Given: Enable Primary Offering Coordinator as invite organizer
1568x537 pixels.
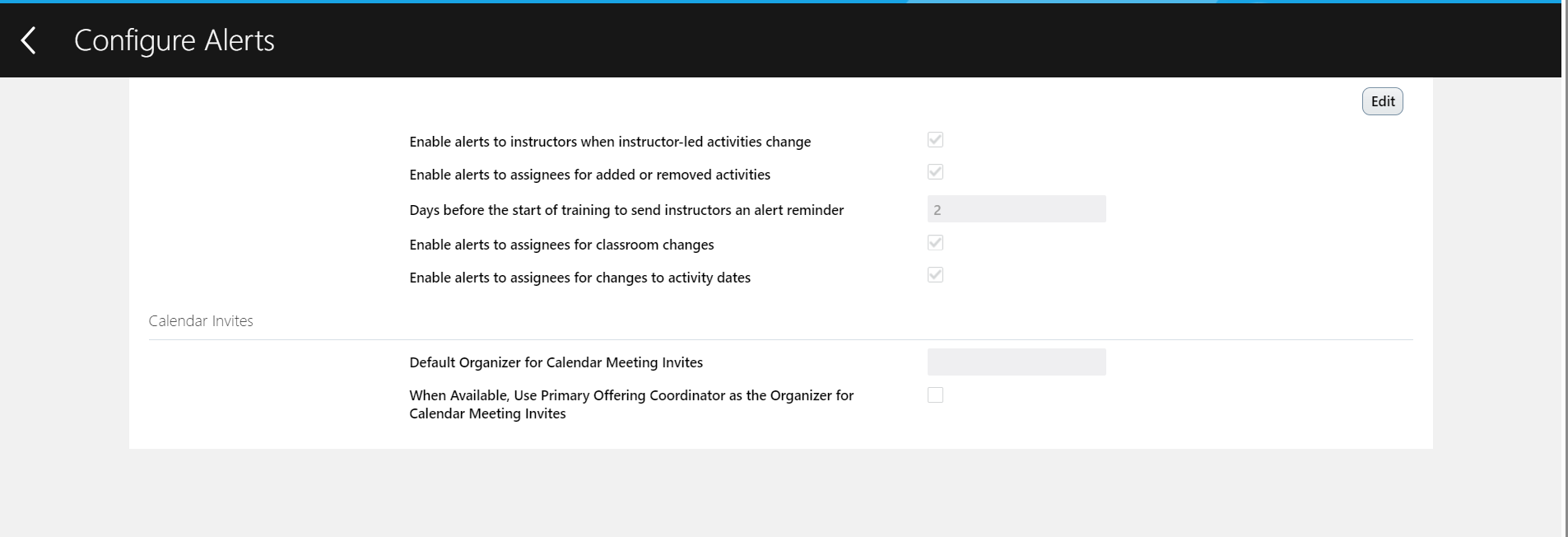Looking at the screenshot, I should [934, 395].
